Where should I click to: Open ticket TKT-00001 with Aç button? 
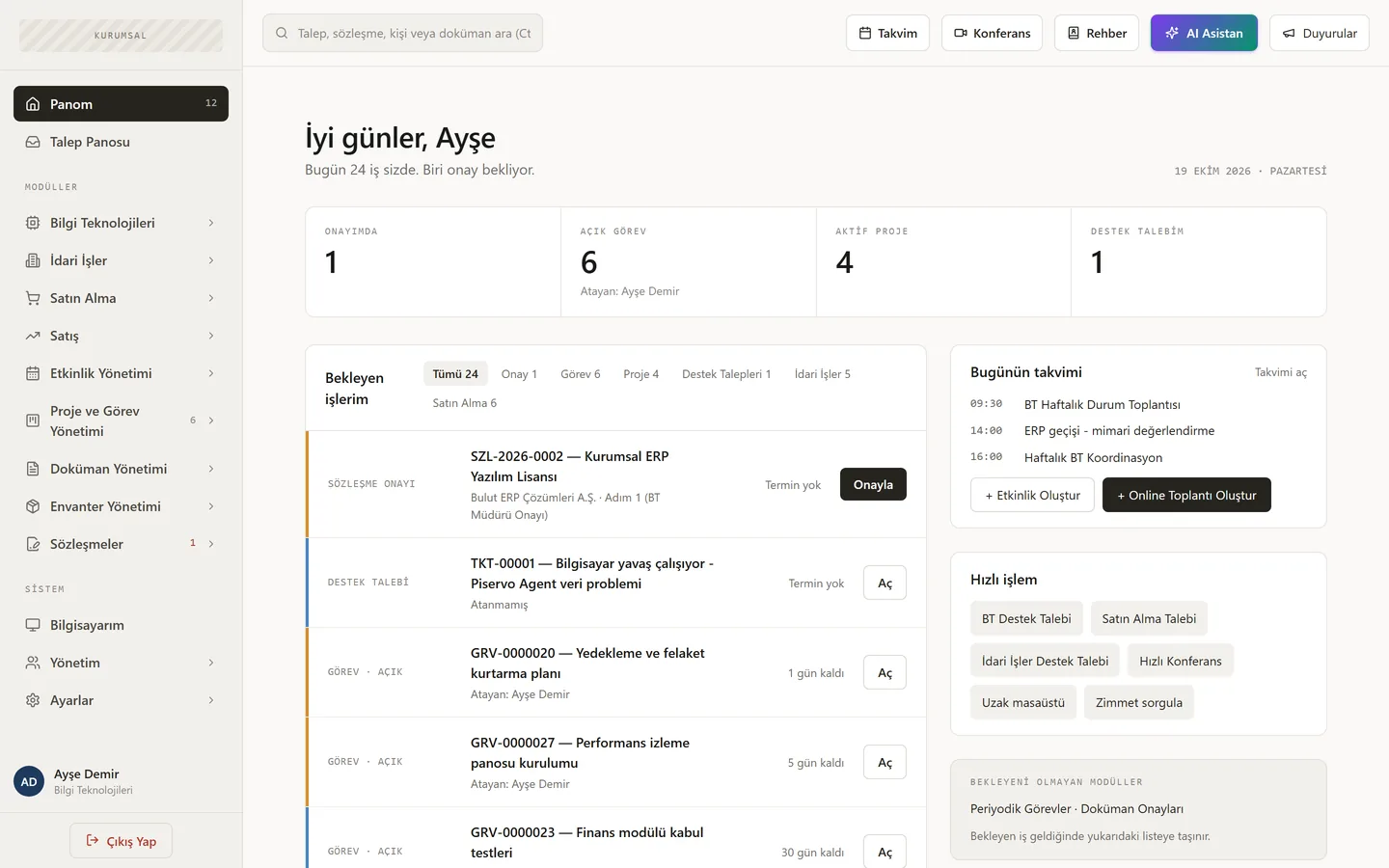coord(885,583)
